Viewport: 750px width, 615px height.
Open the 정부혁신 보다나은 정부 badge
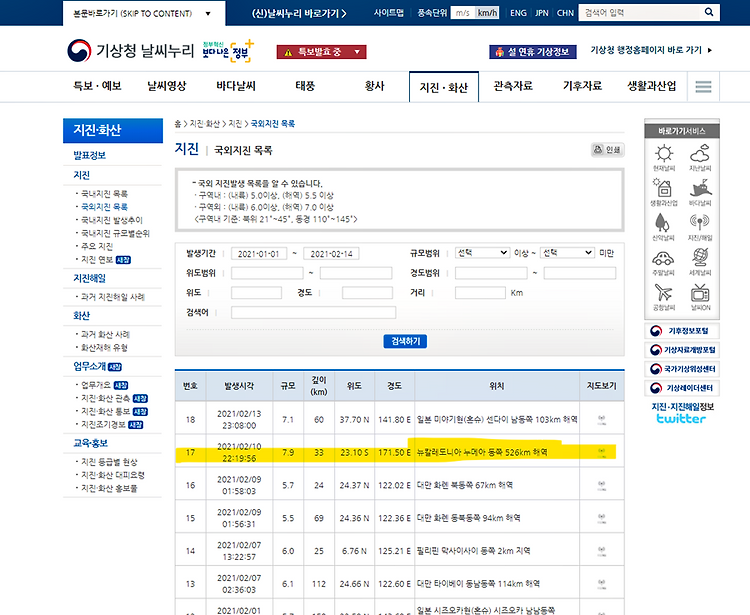(228, 51)
